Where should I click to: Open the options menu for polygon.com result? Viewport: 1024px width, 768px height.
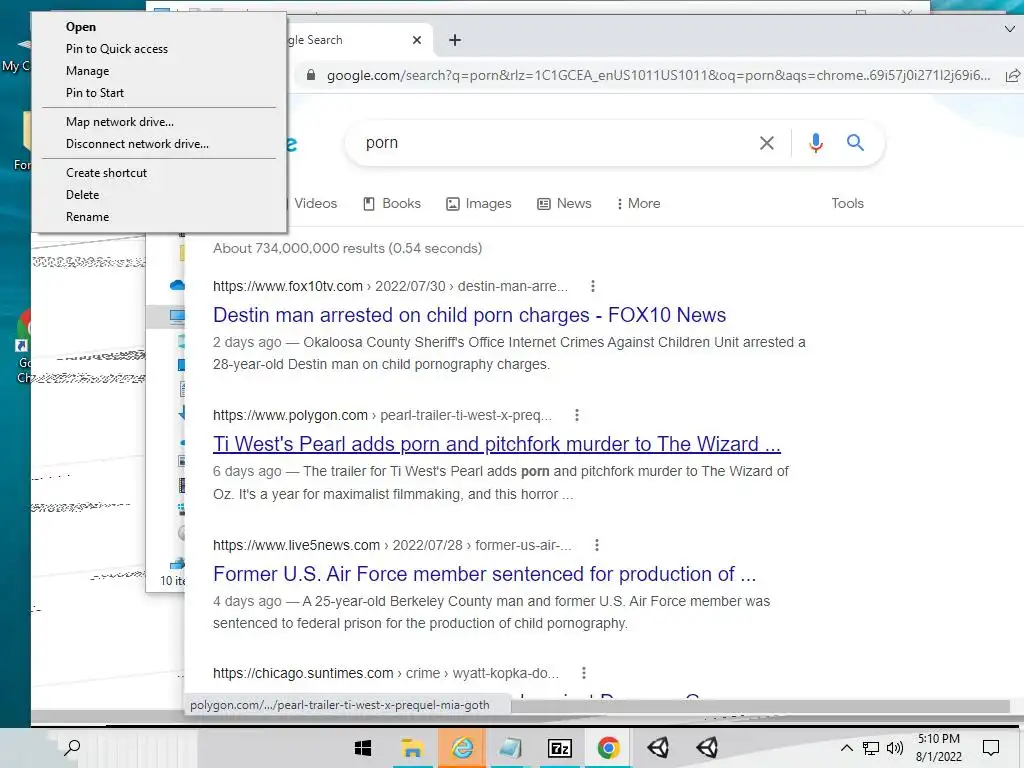click(x=576, y=415)
